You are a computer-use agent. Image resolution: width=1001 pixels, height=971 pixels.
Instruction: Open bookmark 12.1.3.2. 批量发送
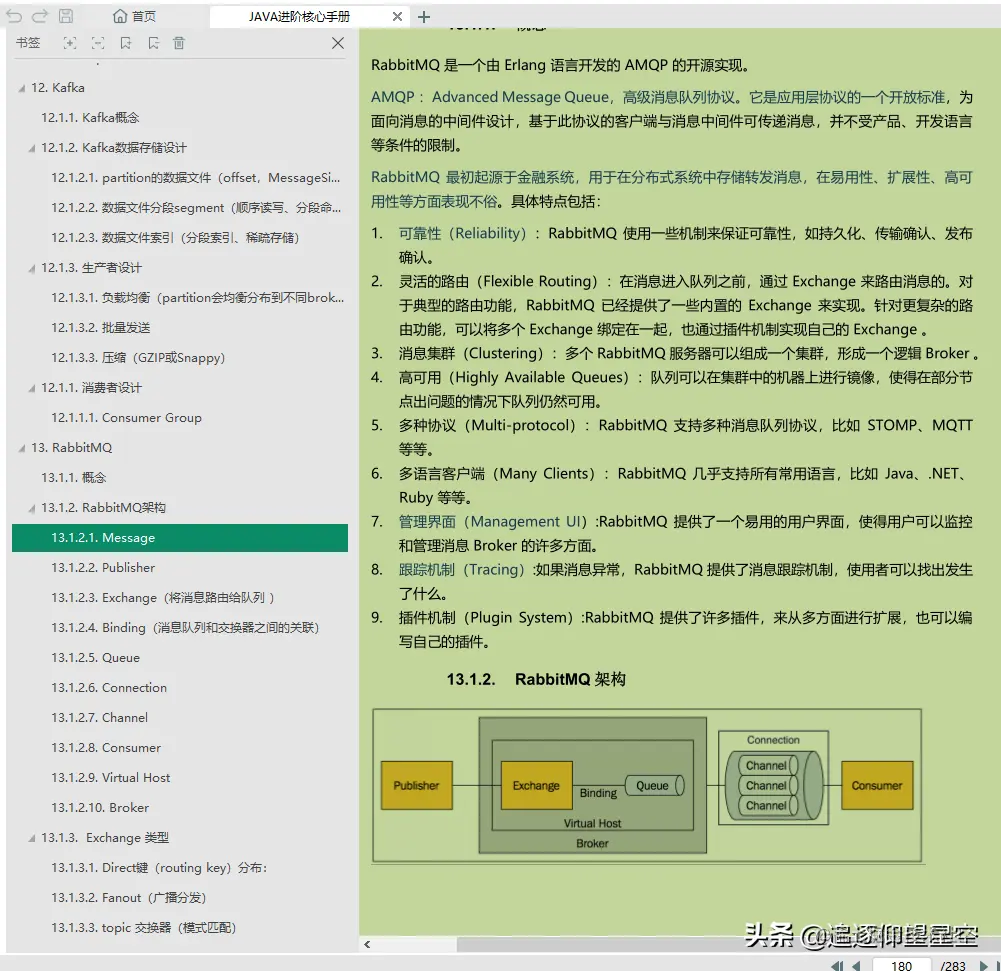(101, 327)
